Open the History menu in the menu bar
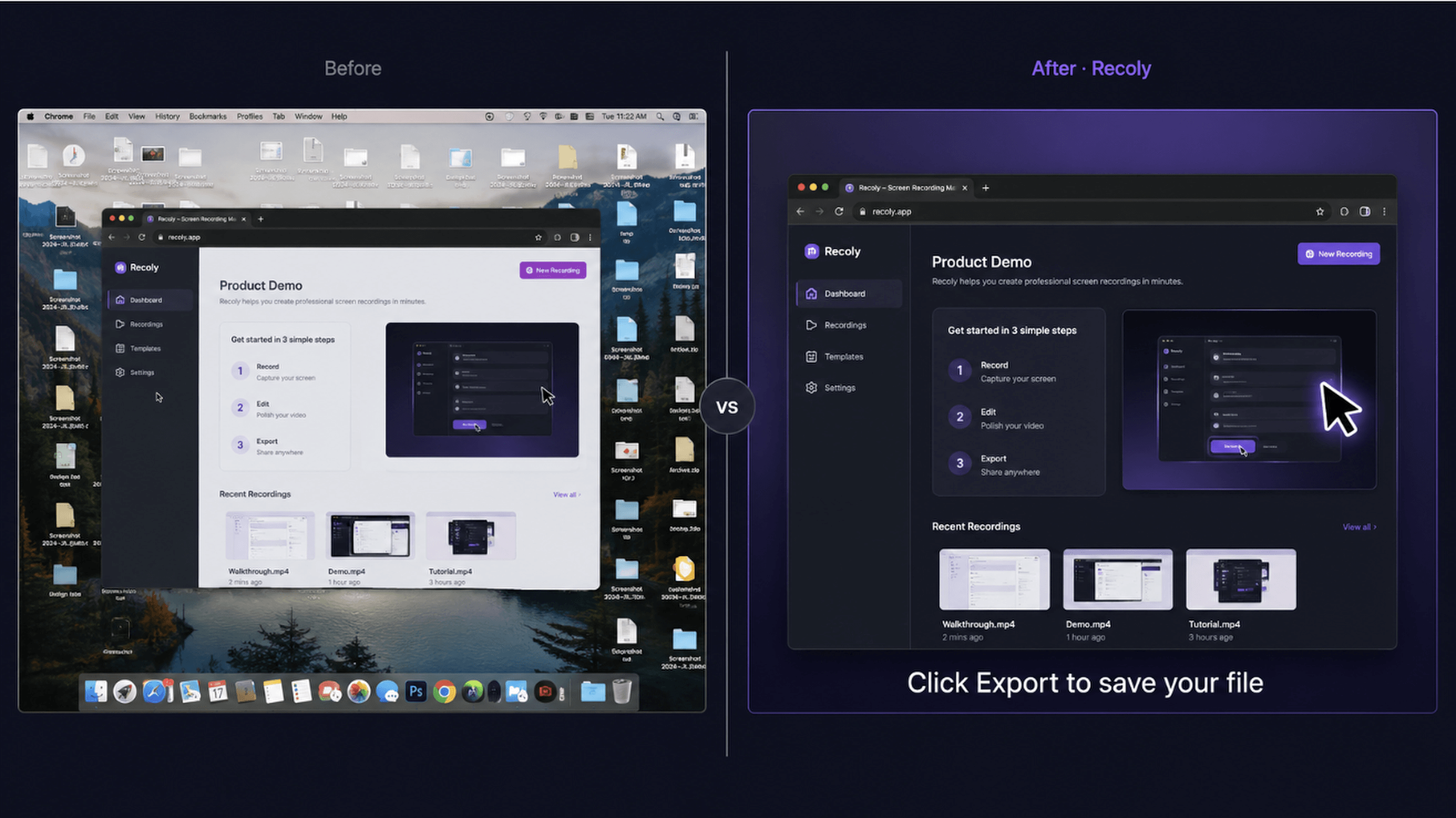 167,116
